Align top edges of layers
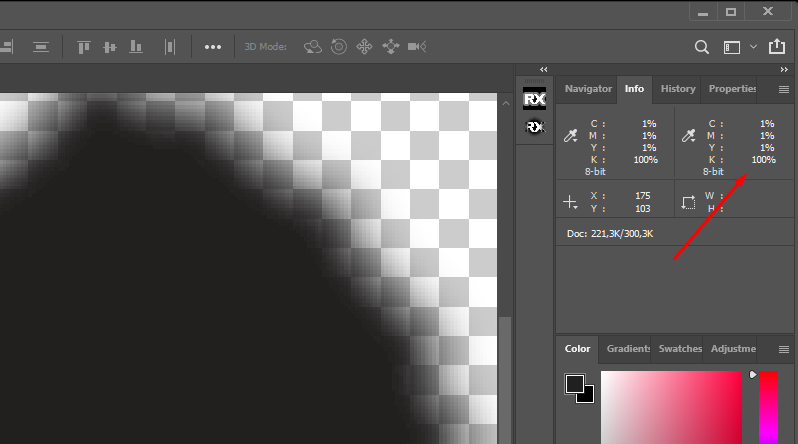798x444 pixels. [83, 47]
